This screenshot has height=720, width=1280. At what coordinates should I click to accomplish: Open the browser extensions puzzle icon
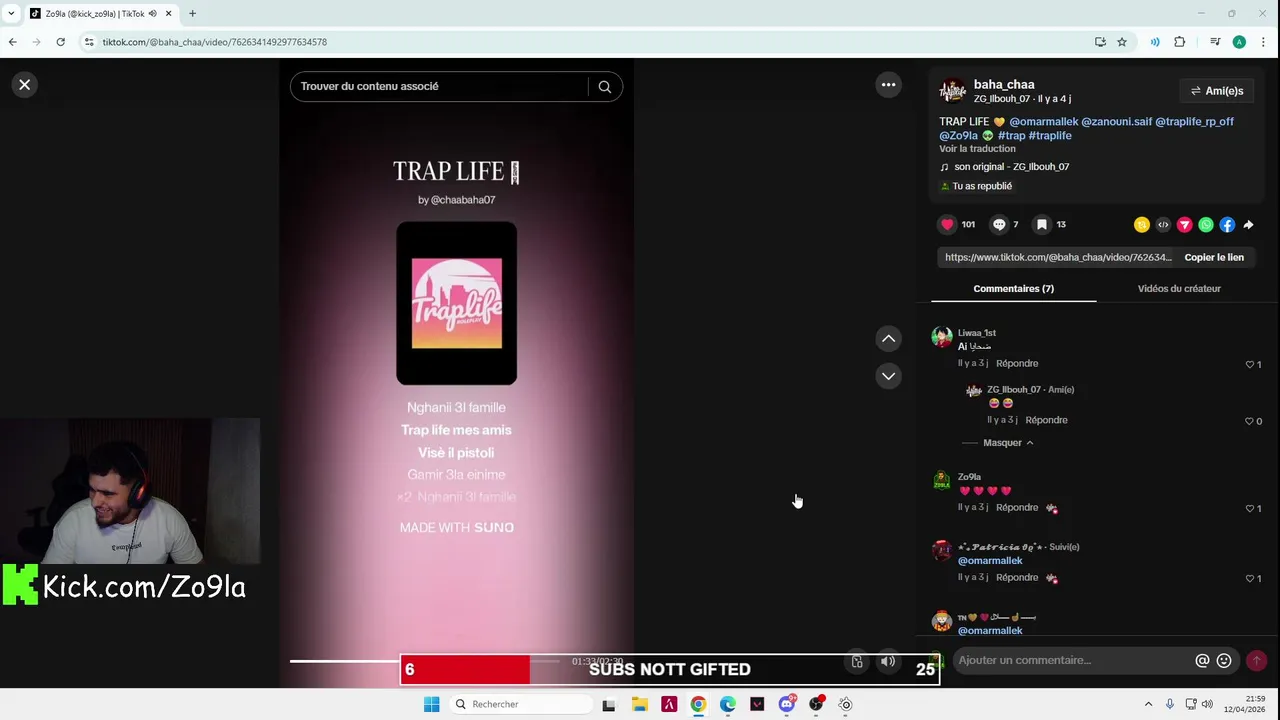pyautogui.click(x=1179, y=42)
